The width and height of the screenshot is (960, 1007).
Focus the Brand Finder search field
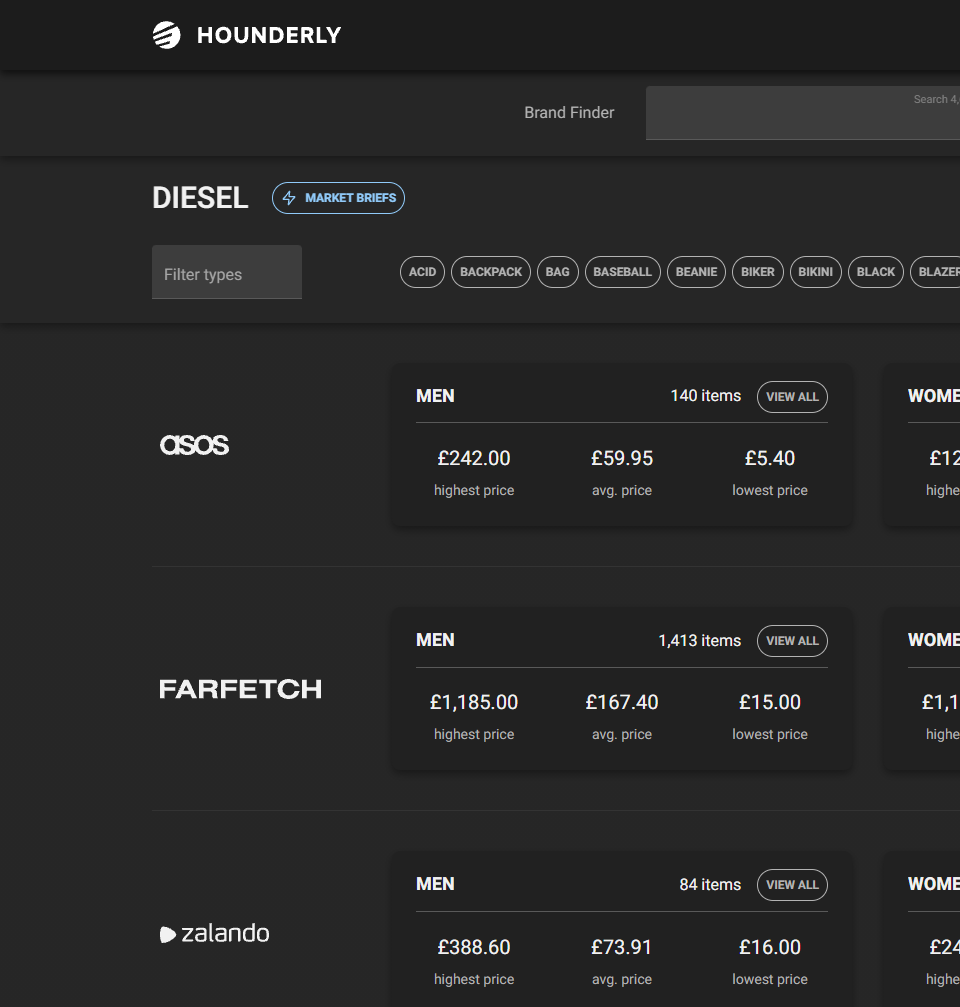tap(803, 113)
